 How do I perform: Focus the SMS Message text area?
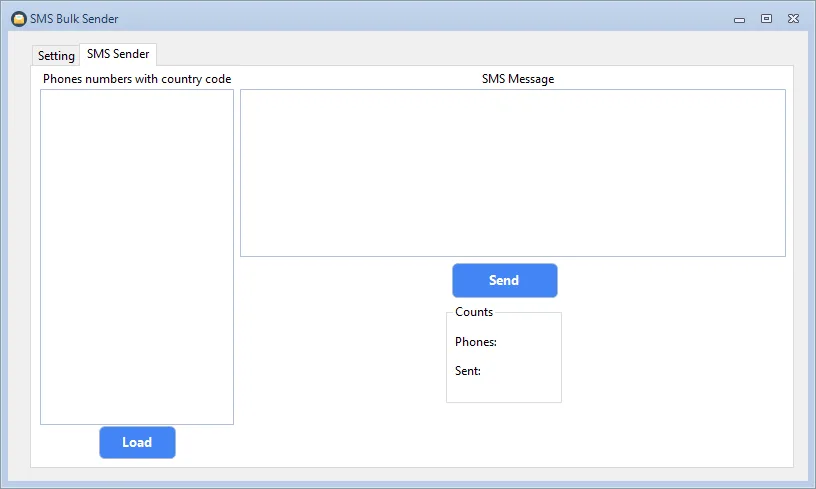pyautogui.click(x=512, y=173)
